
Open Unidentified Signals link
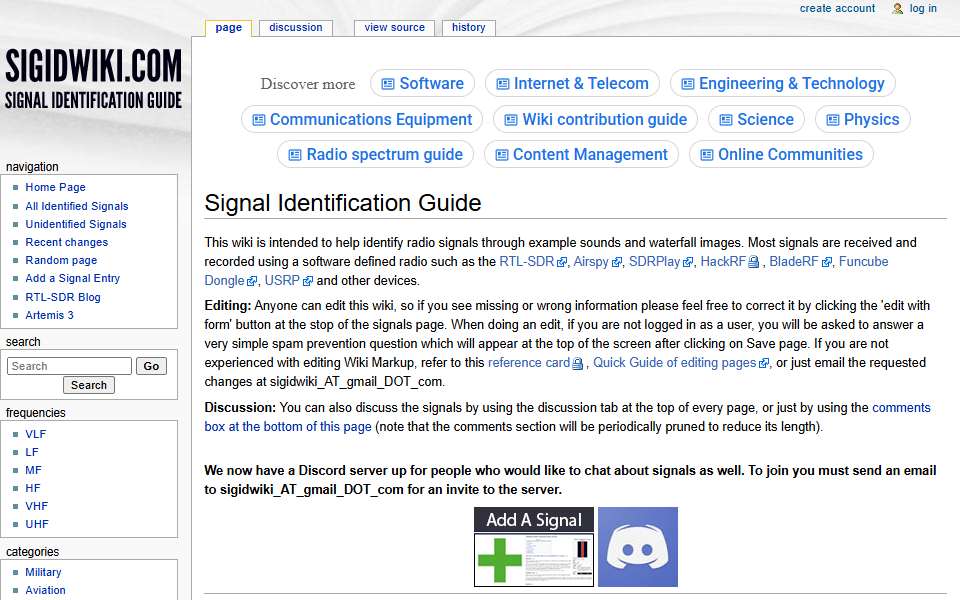click(76, 224)
